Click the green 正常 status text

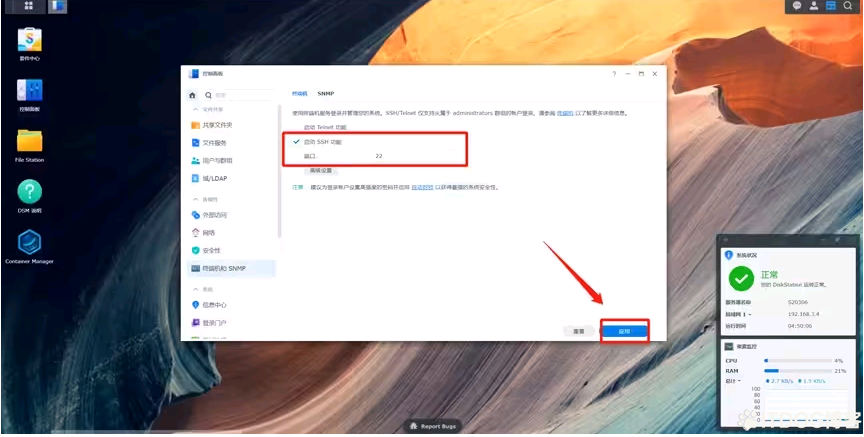coord(770,274)
